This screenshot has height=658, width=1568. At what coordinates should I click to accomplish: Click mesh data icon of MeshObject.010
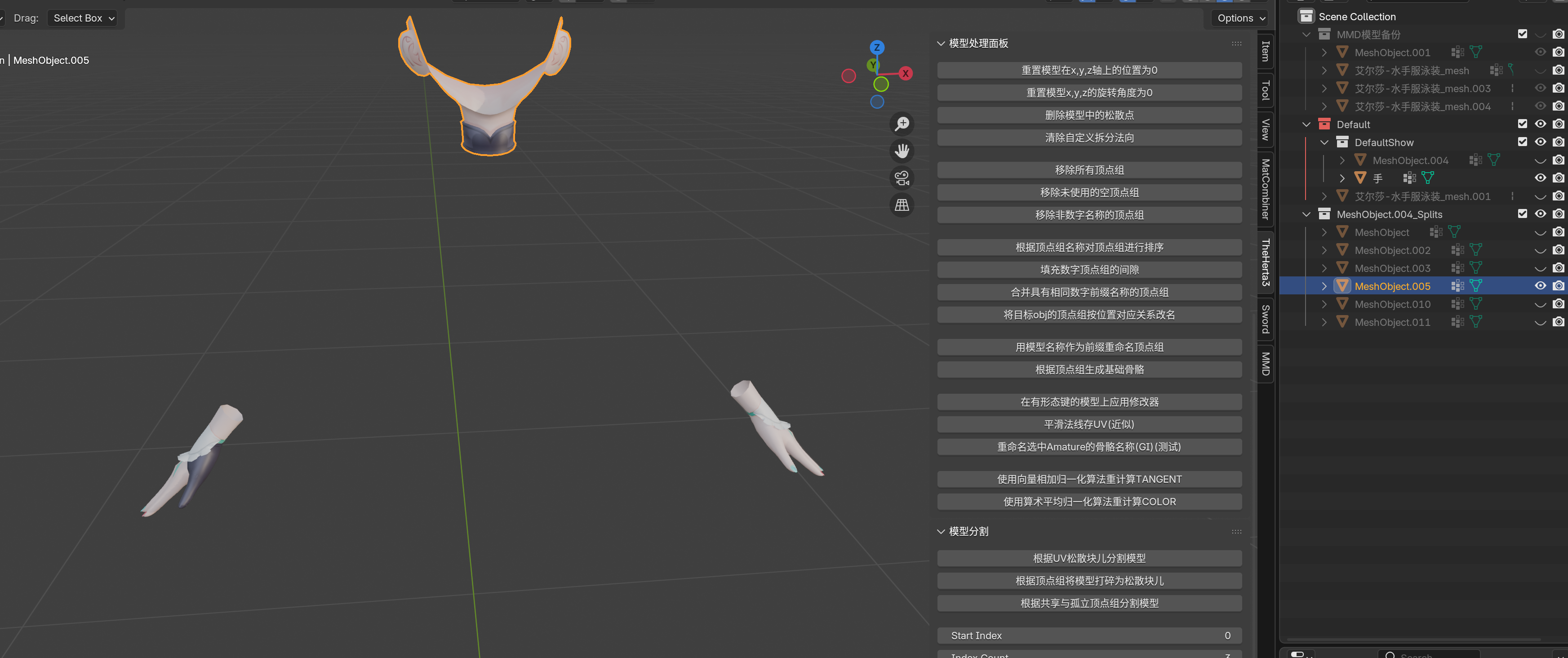(1475, 304)
